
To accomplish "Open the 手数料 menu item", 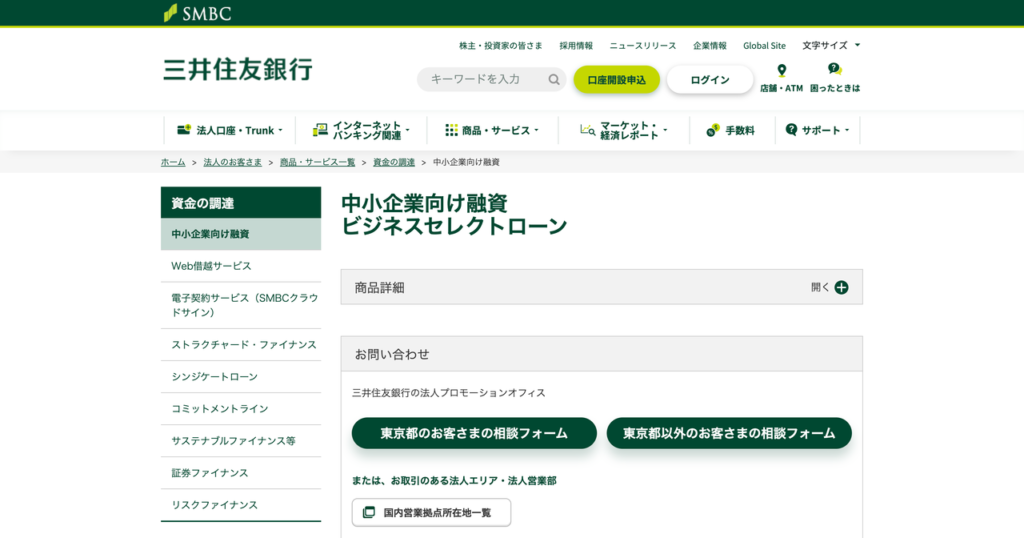I will 731,131.
